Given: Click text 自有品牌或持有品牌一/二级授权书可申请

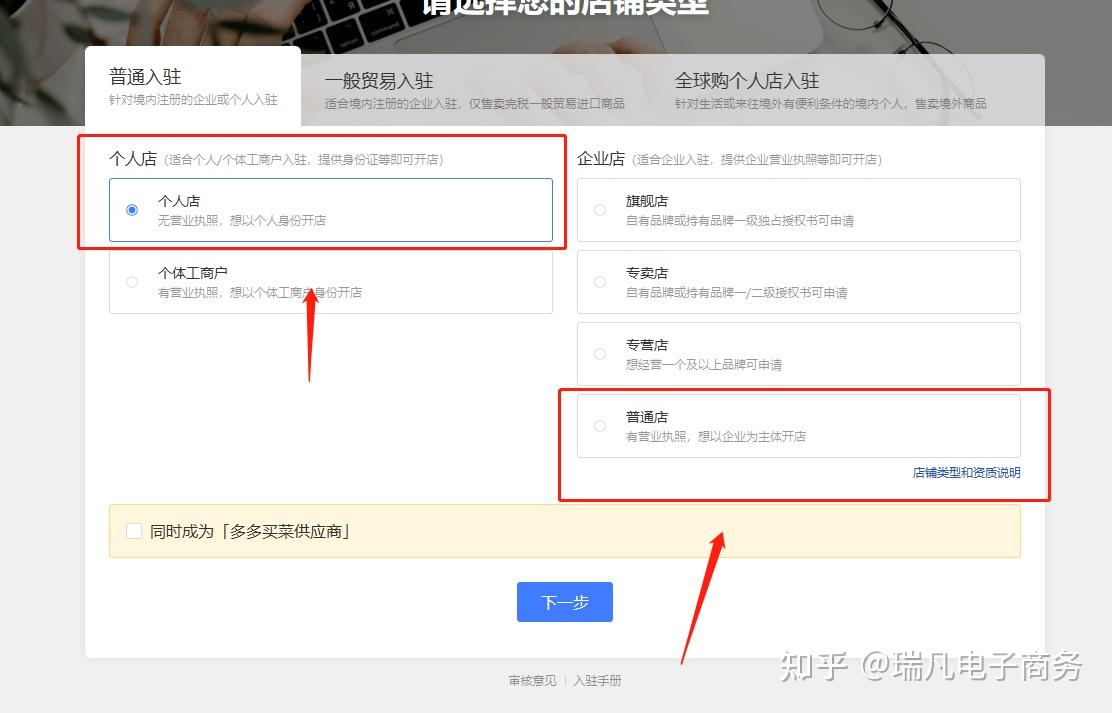Looking at the screenshot, I should (736, 293).
